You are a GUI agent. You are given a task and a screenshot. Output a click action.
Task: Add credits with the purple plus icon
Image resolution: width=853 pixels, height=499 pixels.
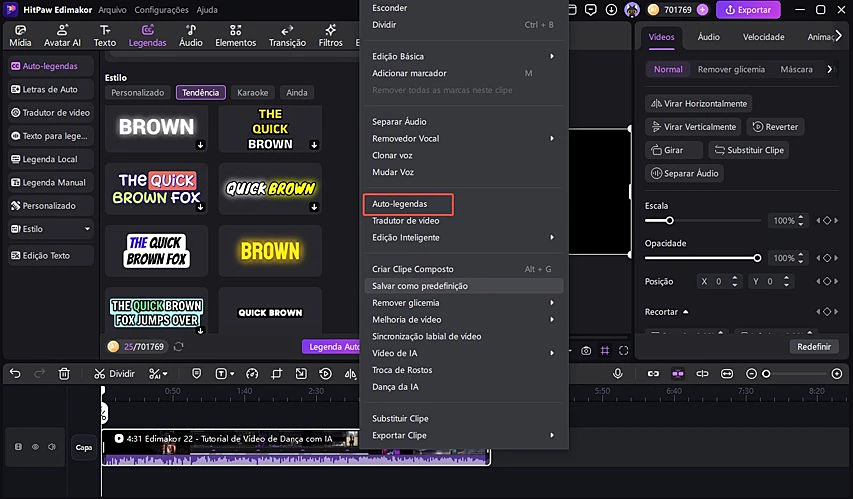(x=702, y=10)
